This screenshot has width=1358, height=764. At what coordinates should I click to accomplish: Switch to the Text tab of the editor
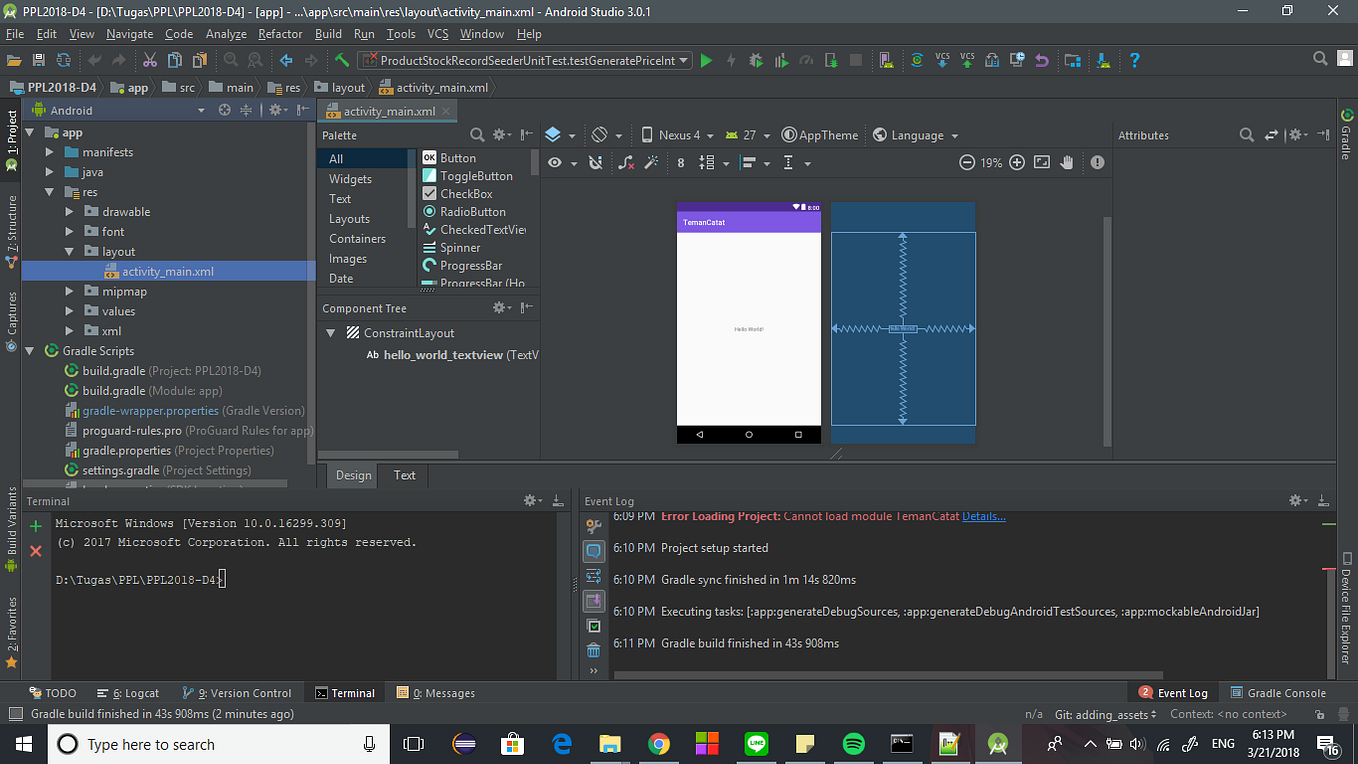click(403, 475)
